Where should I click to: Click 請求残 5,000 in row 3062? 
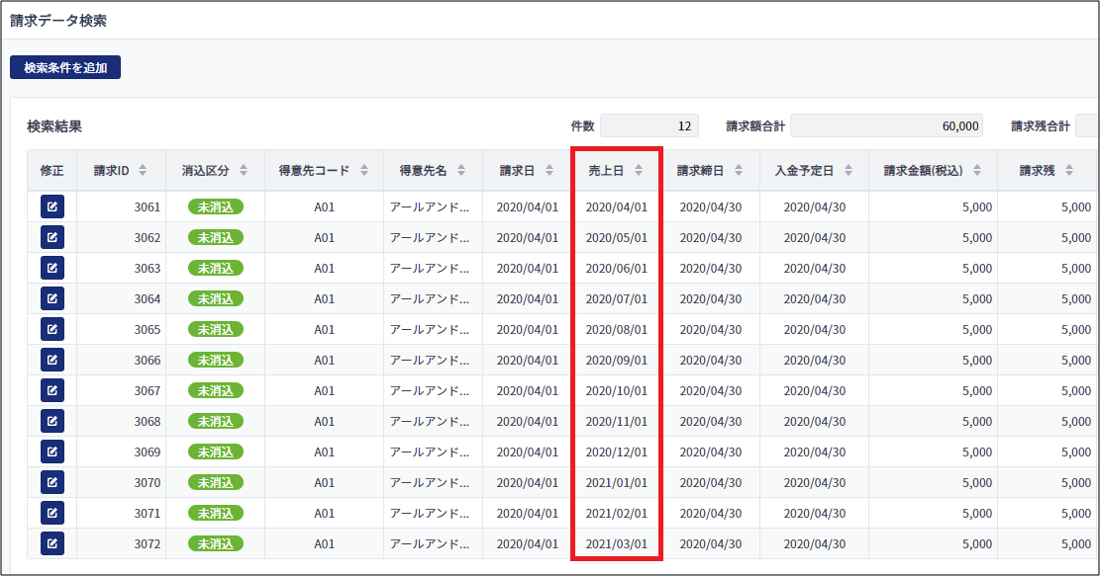1075,238
